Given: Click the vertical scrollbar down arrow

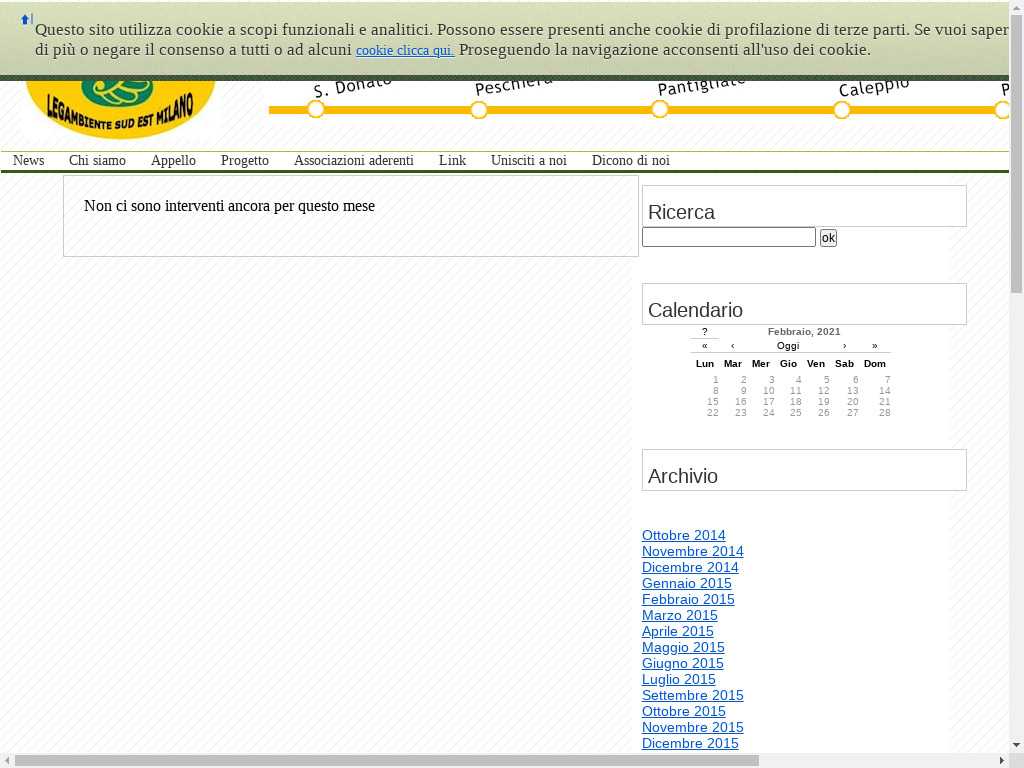Looking at the screenshot, I should click(1016, 744).
